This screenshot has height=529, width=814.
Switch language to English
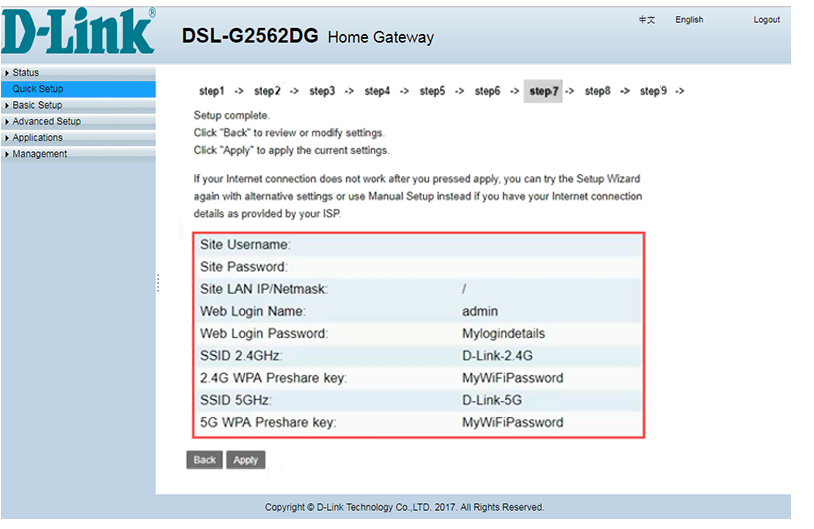pos(689,20)
